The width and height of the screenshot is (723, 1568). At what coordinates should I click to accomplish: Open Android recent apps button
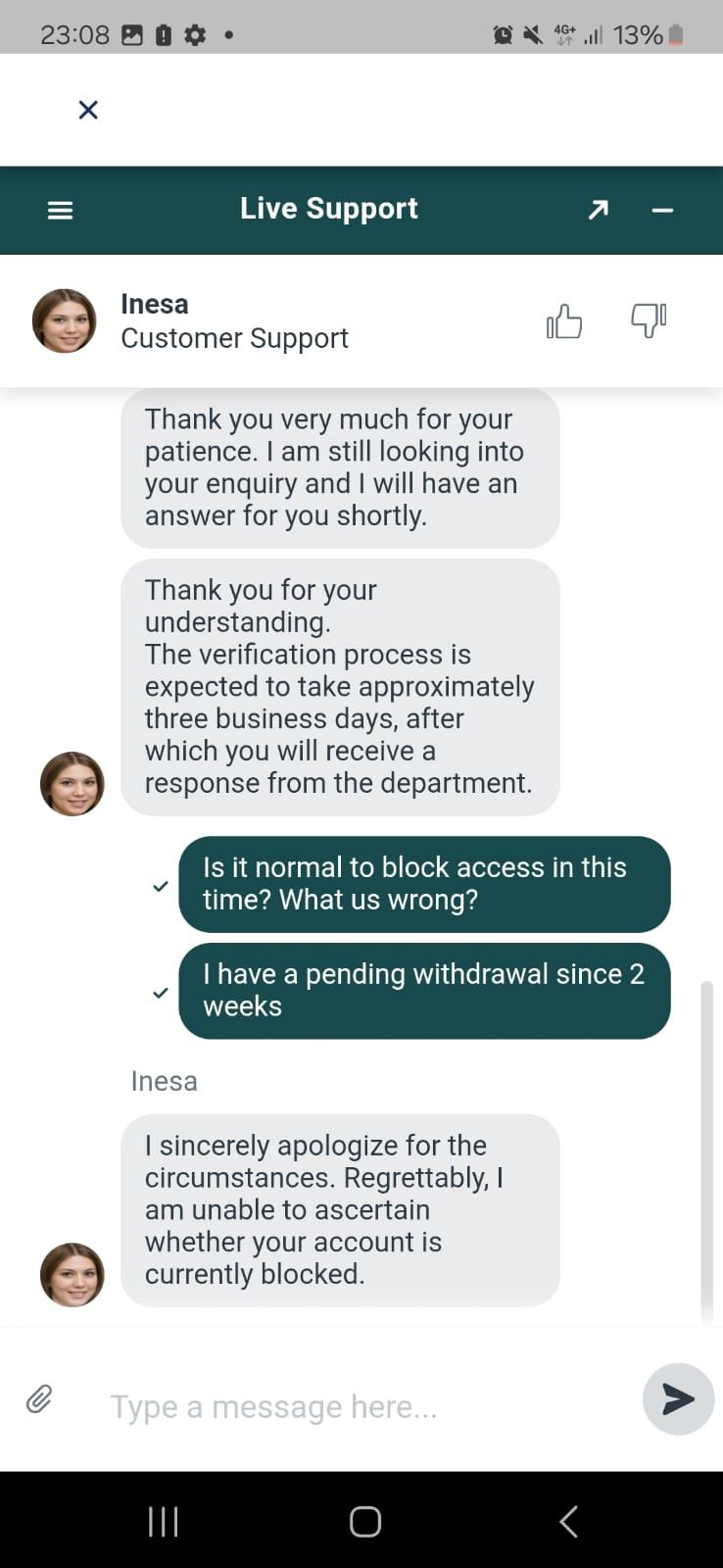163,1521
